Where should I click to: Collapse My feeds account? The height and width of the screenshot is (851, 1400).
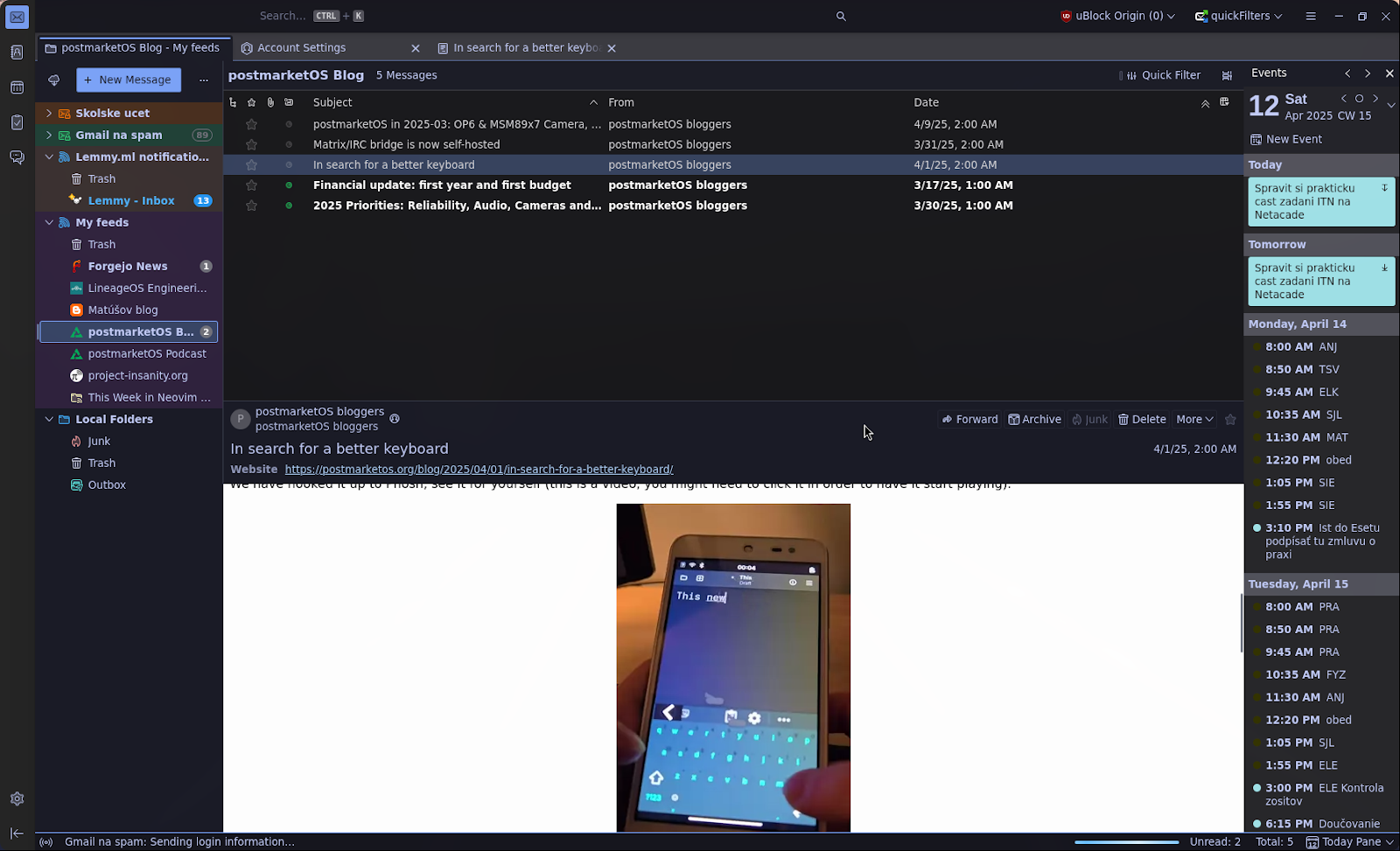coord(49,222)
